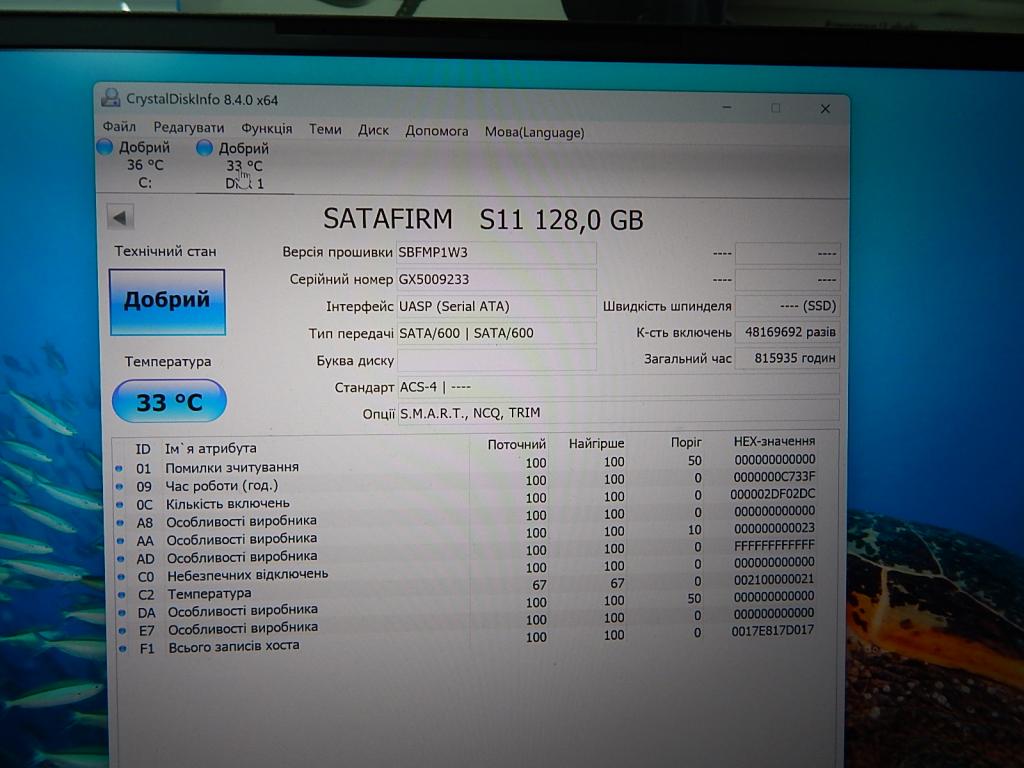
Task: Click the HEX value 0017E817D017
Action: tap(773, 631)
